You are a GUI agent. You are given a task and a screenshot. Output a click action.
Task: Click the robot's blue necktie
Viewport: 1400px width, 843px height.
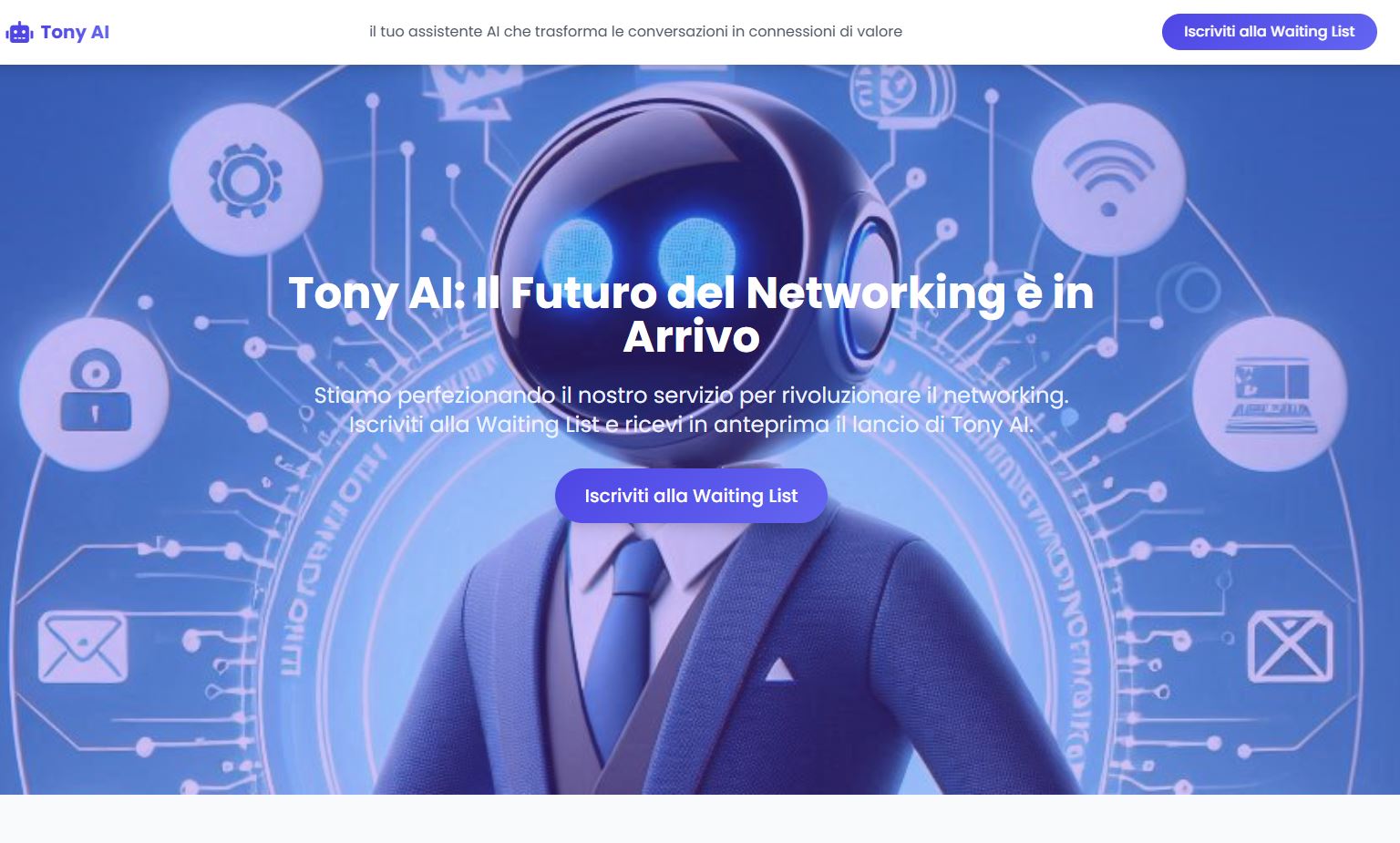(x=629, y=629)
